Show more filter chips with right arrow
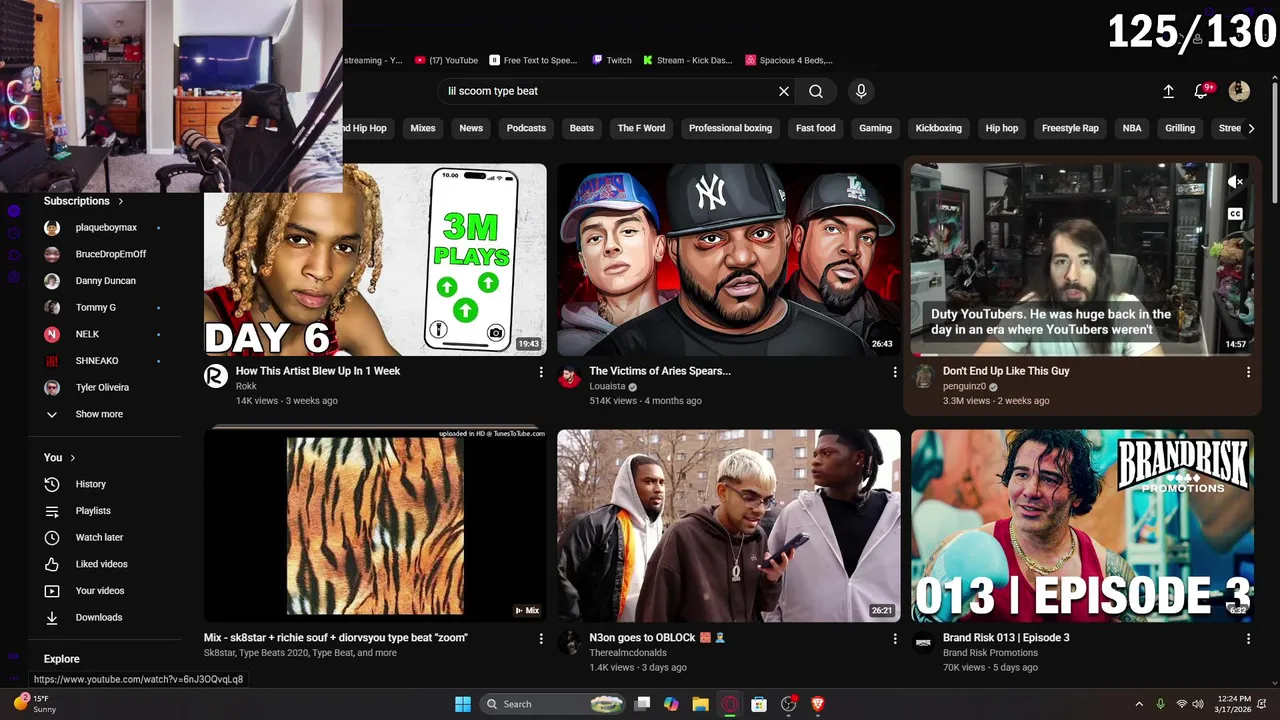 click(x=1251, y=128)
